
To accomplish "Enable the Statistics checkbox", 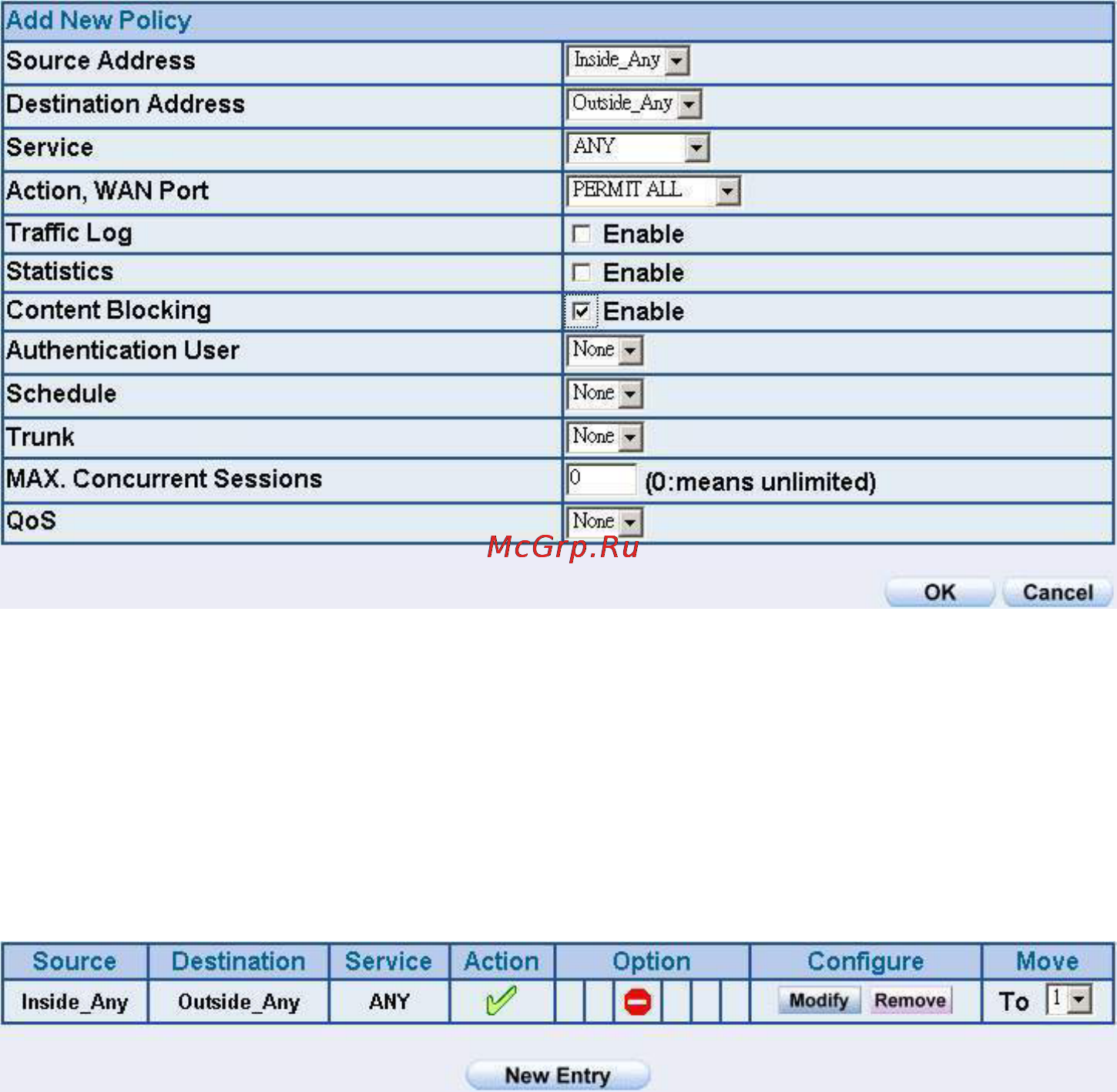I will click(582, 273).
